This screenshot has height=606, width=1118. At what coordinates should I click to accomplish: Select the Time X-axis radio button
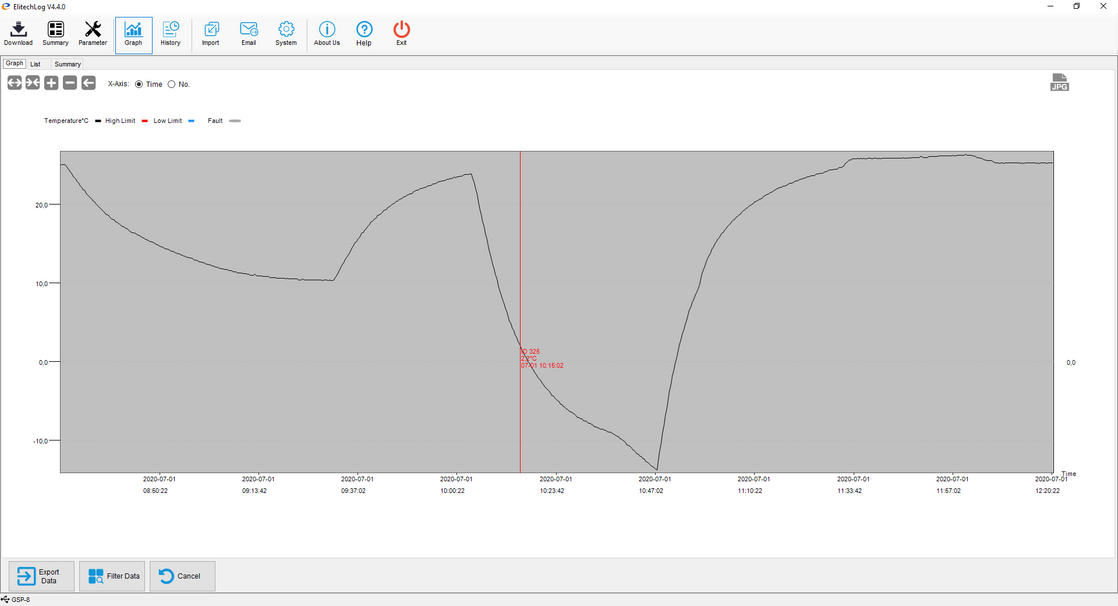click(139, 84)
